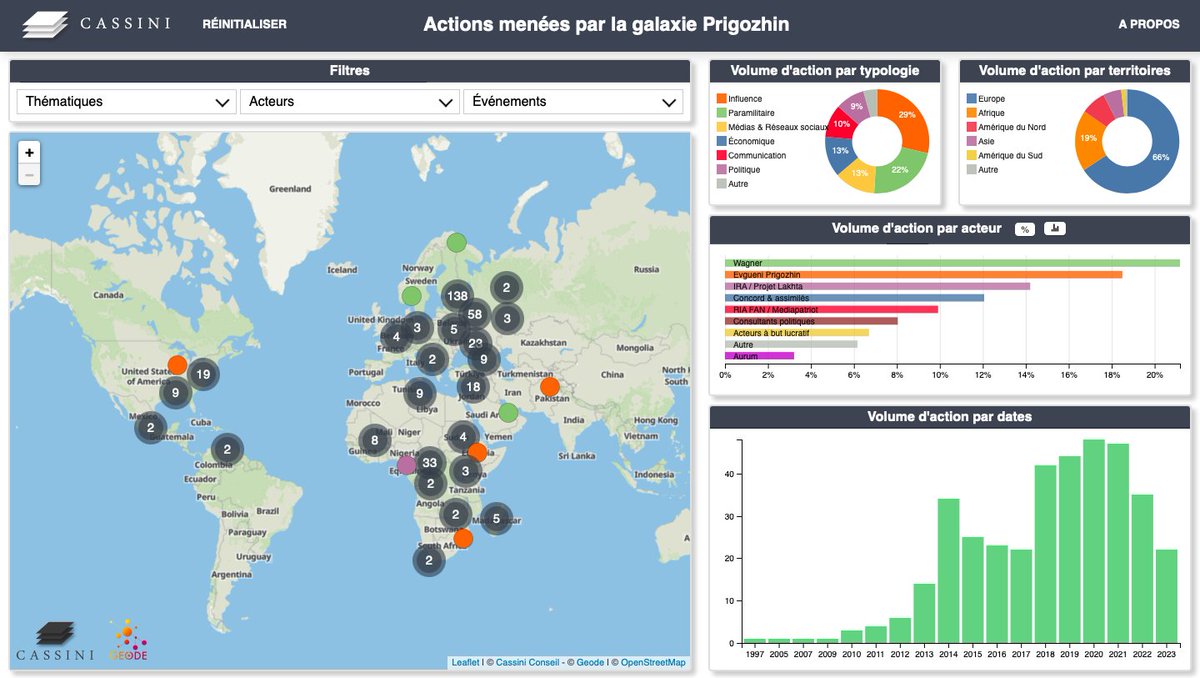This screenshot has height=678, width=1200.
Task: Open the 5 cluster marker near Madagascar
Action: click(x=496, y=518)
